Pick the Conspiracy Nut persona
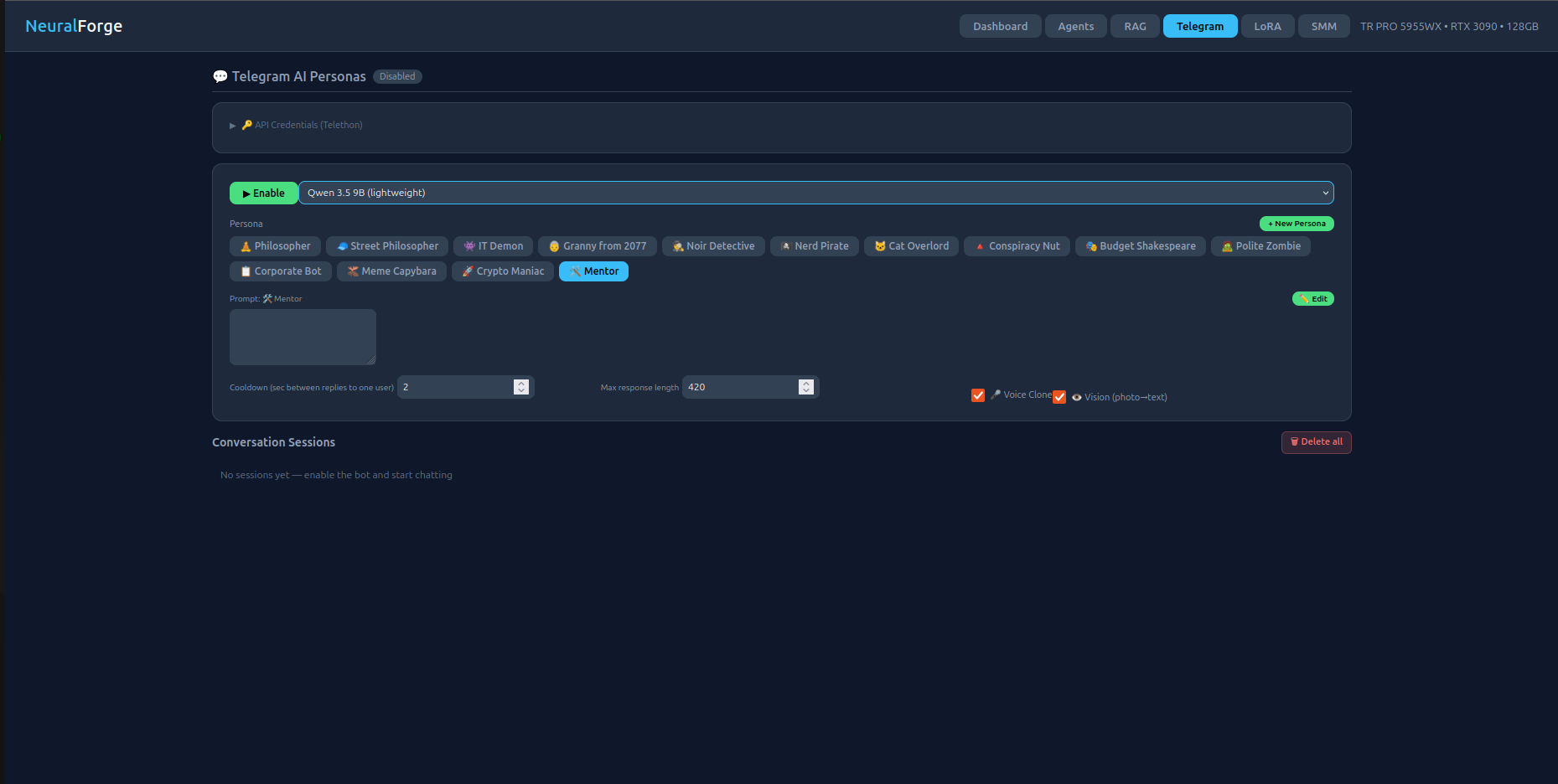 click(1017, 246)
